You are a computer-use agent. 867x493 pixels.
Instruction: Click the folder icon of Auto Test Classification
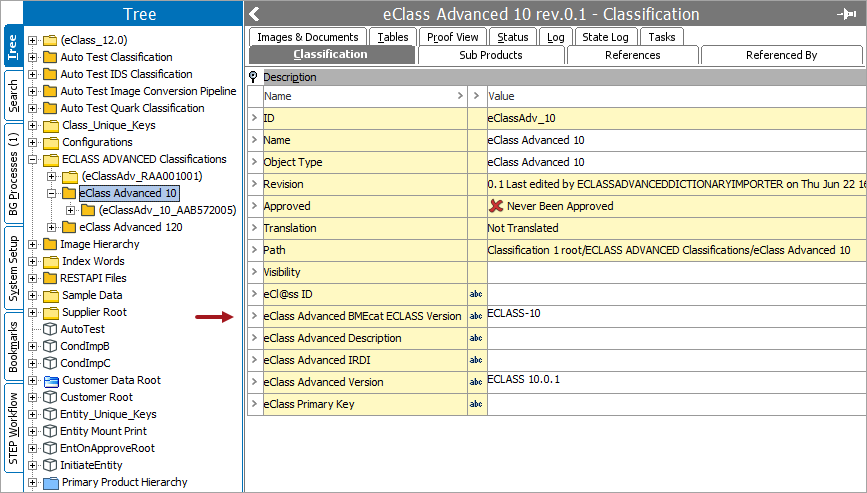[50, 57]
